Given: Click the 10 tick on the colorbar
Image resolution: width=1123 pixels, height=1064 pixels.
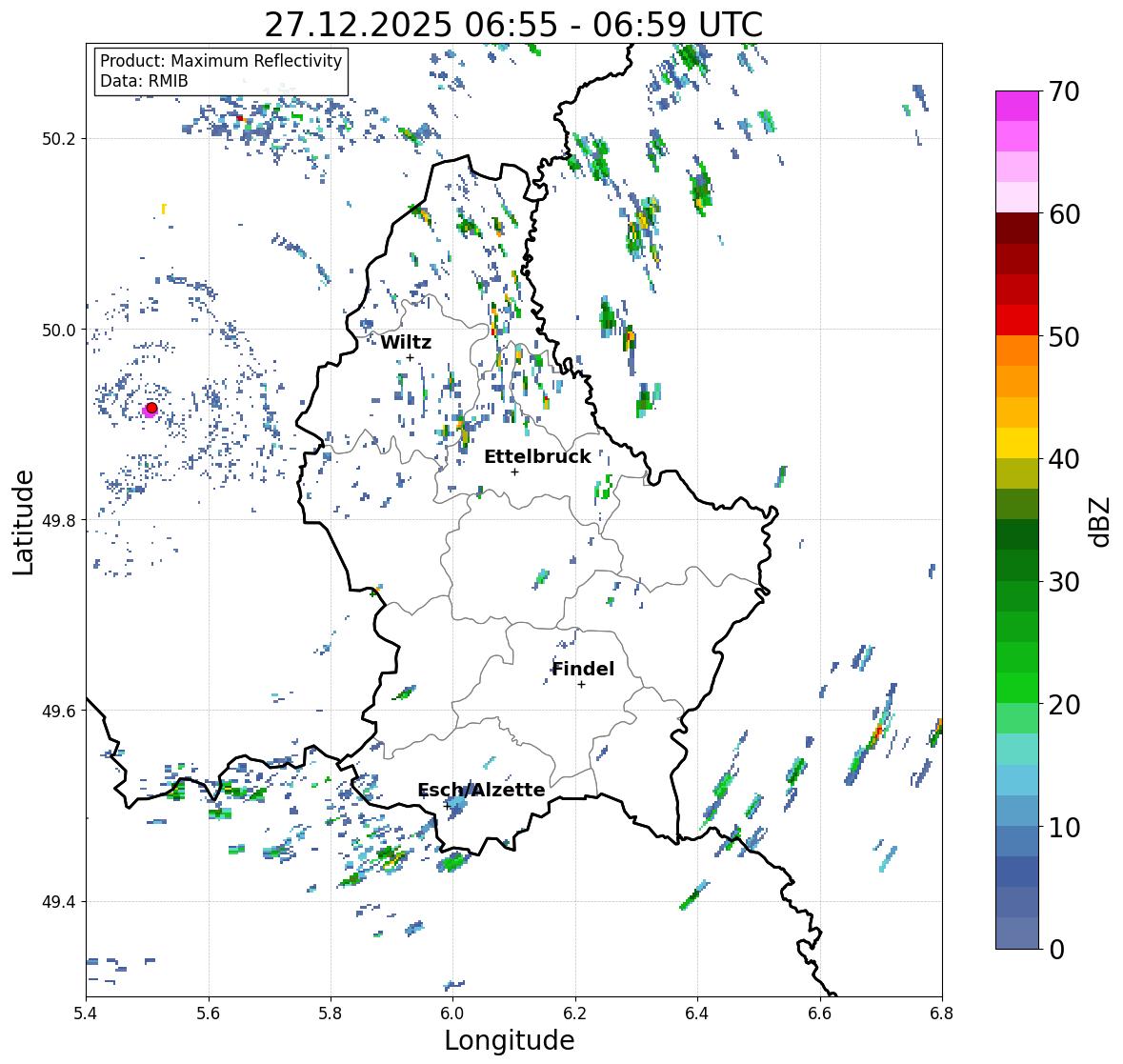Looking at the screenshot, I should (x=1064, y=827).
